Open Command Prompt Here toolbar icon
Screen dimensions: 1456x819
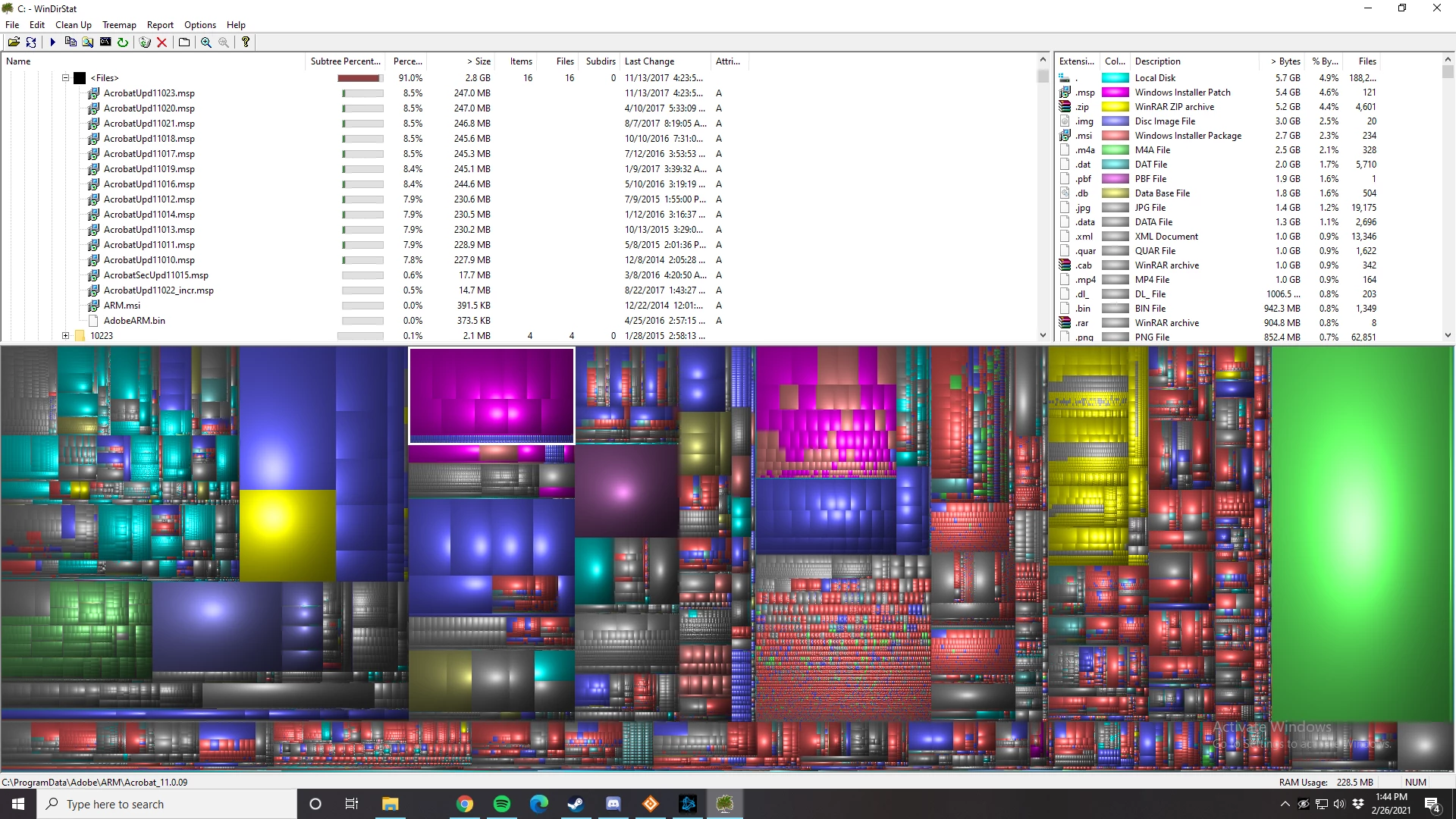105,42
